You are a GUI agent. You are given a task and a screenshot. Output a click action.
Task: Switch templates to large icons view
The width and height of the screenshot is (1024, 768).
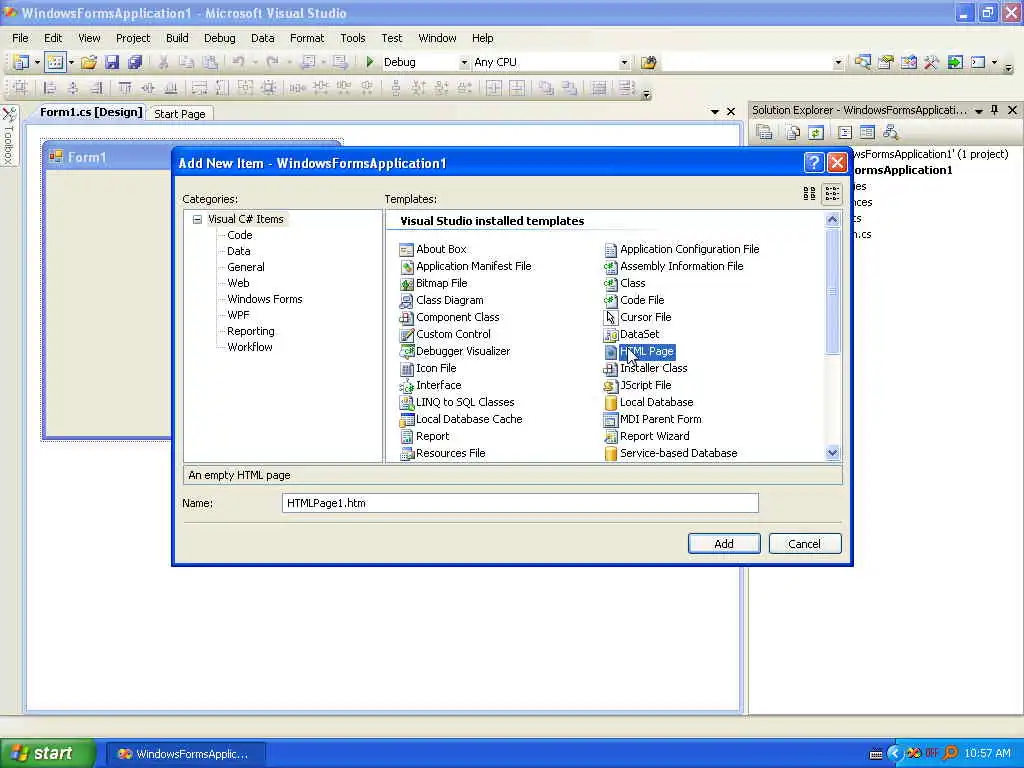(809, 193)
